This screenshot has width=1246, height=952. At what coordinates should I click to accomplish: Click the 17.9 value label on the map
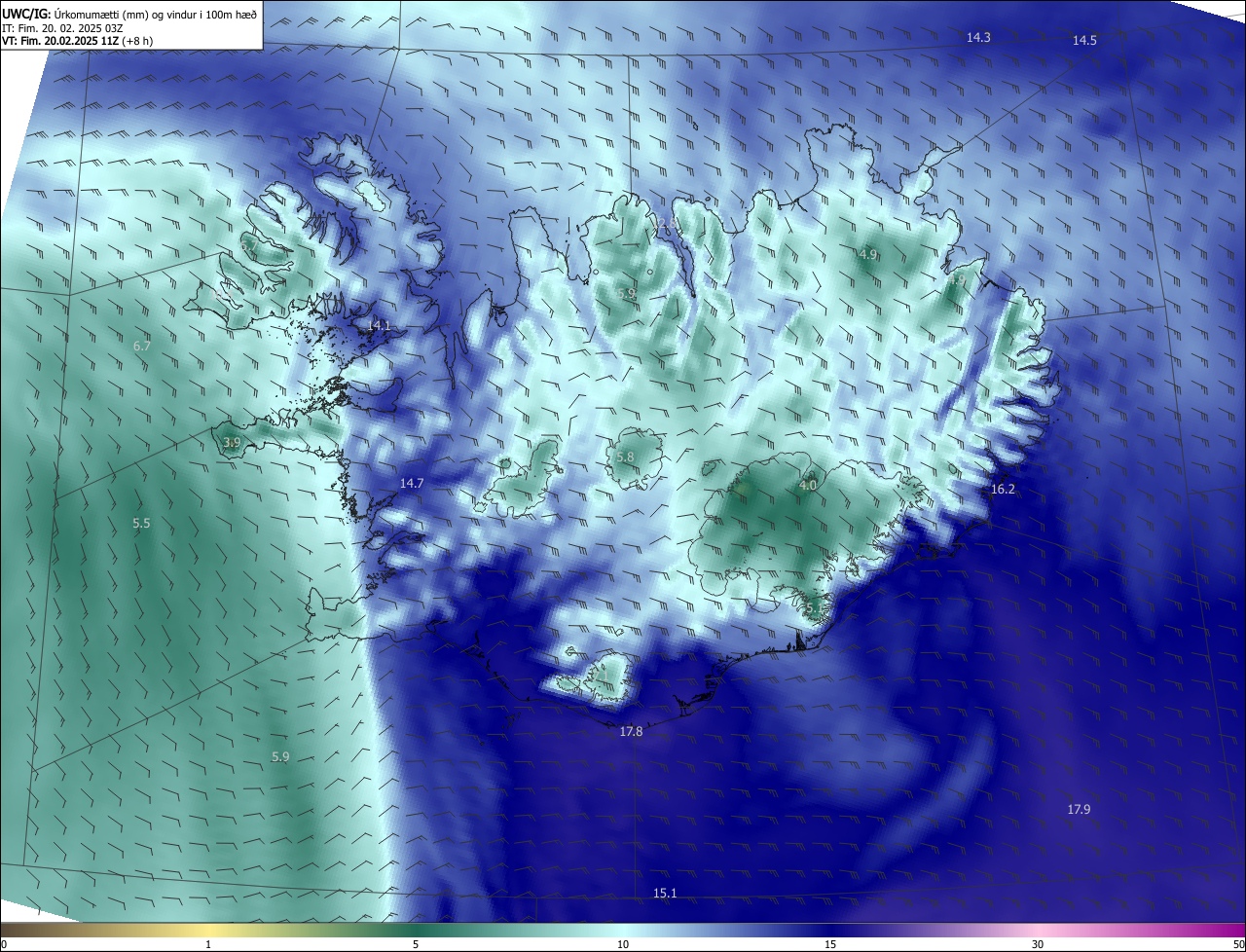1079,809
